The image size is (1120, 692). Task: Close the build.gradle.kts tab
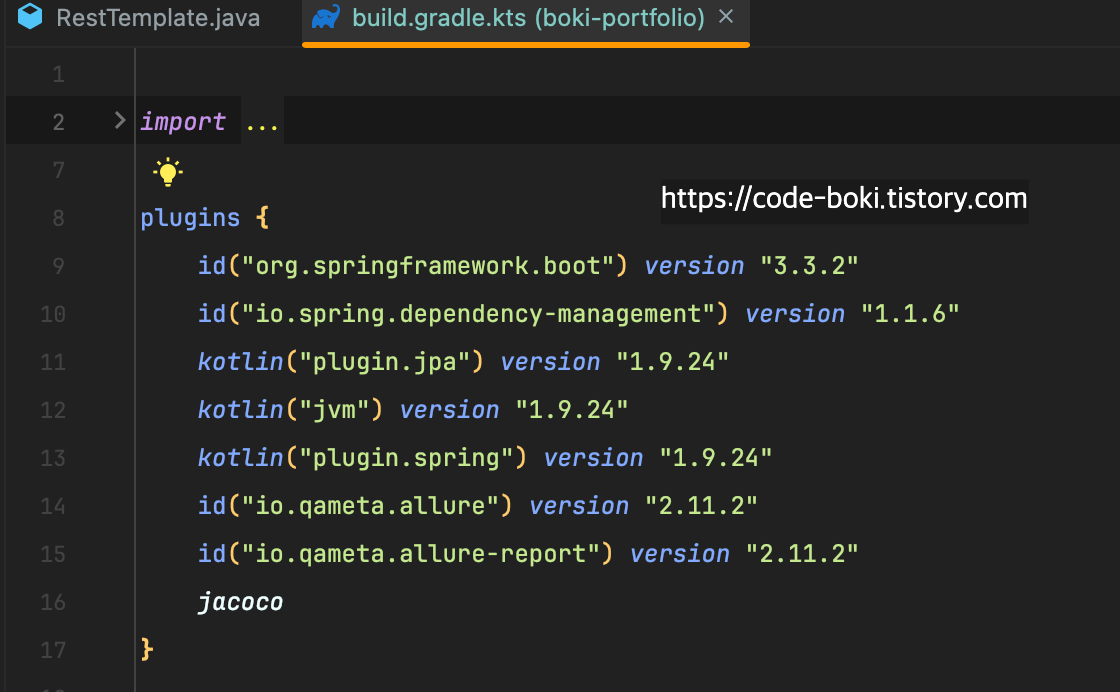[x=726, y=16]
